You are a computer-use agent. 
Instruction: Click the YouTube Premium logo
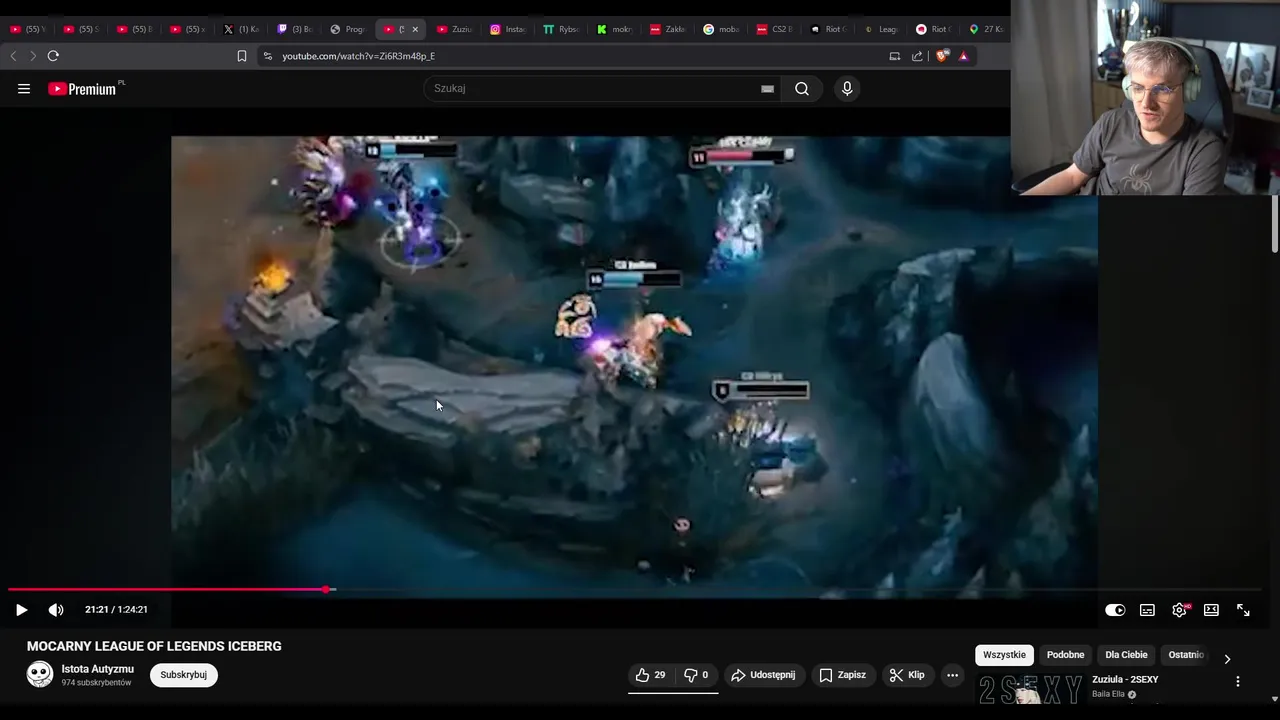coord(82,89)
